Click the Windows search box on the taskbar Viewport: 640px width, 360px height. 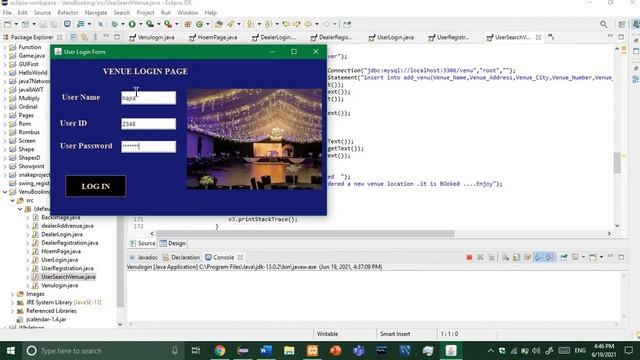coord(102,351)
